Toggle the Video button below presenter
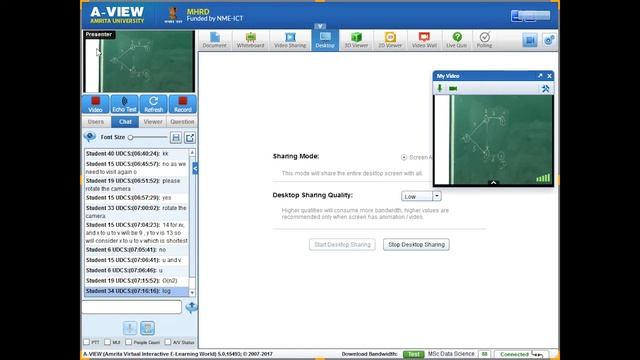 pyautogui.click(x=96, y=104)
